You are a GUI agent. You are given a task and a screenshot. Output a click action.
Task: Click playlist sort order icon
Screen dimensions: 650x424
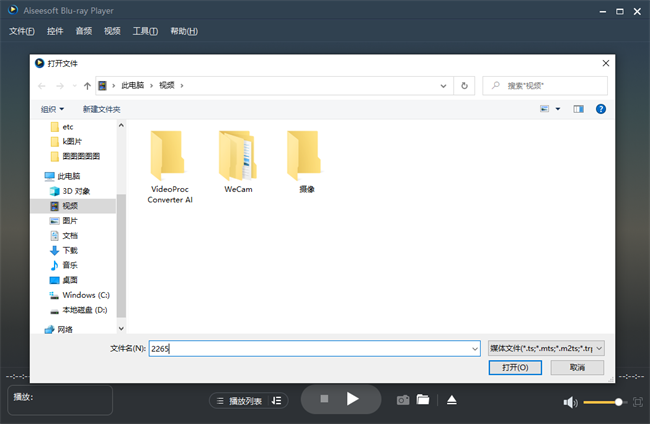[276, 400]
